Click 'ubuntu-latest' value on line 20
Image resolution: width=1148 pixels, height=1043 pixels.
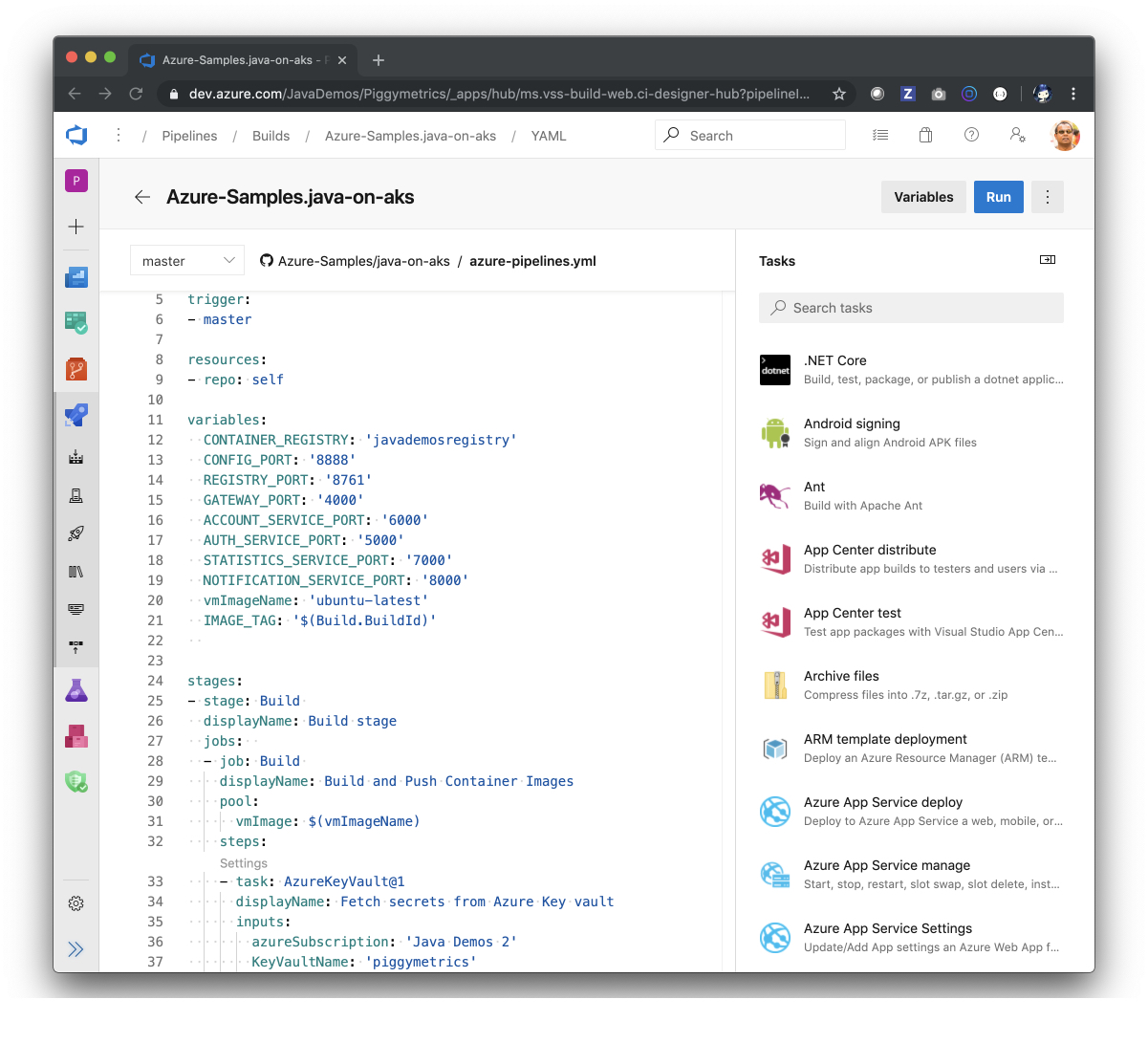tap(369, 600)
